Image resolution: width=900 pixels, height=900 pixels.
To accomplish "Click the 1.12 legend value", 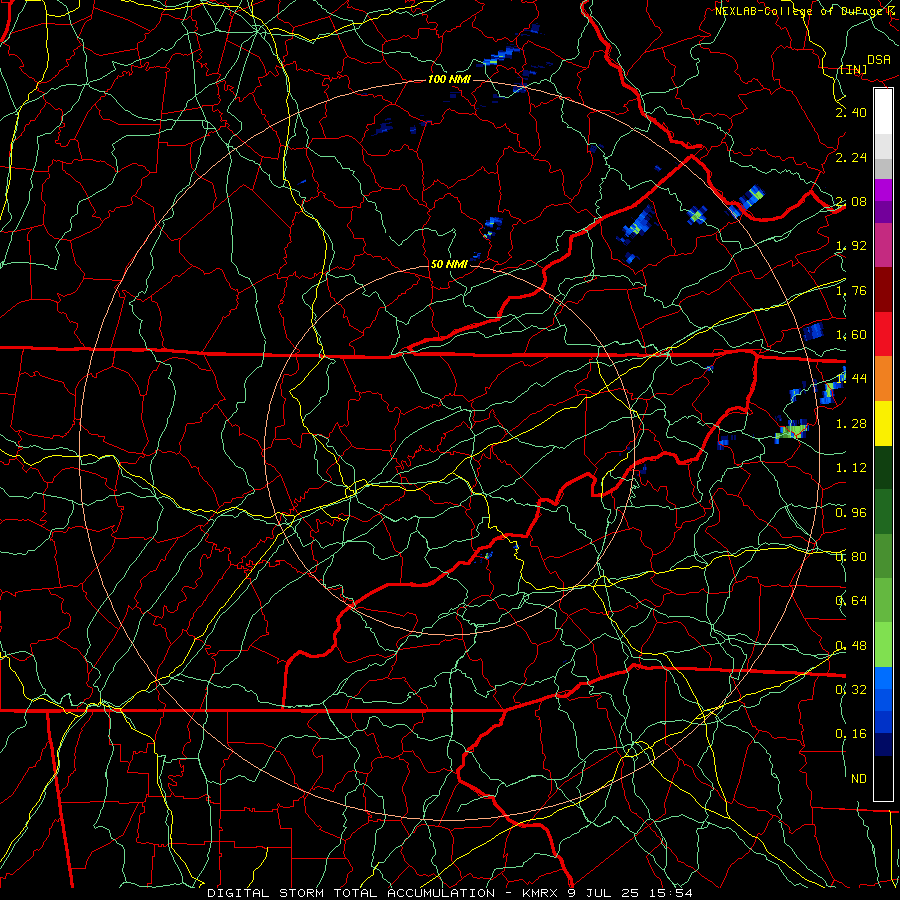I will click(851, 468).
